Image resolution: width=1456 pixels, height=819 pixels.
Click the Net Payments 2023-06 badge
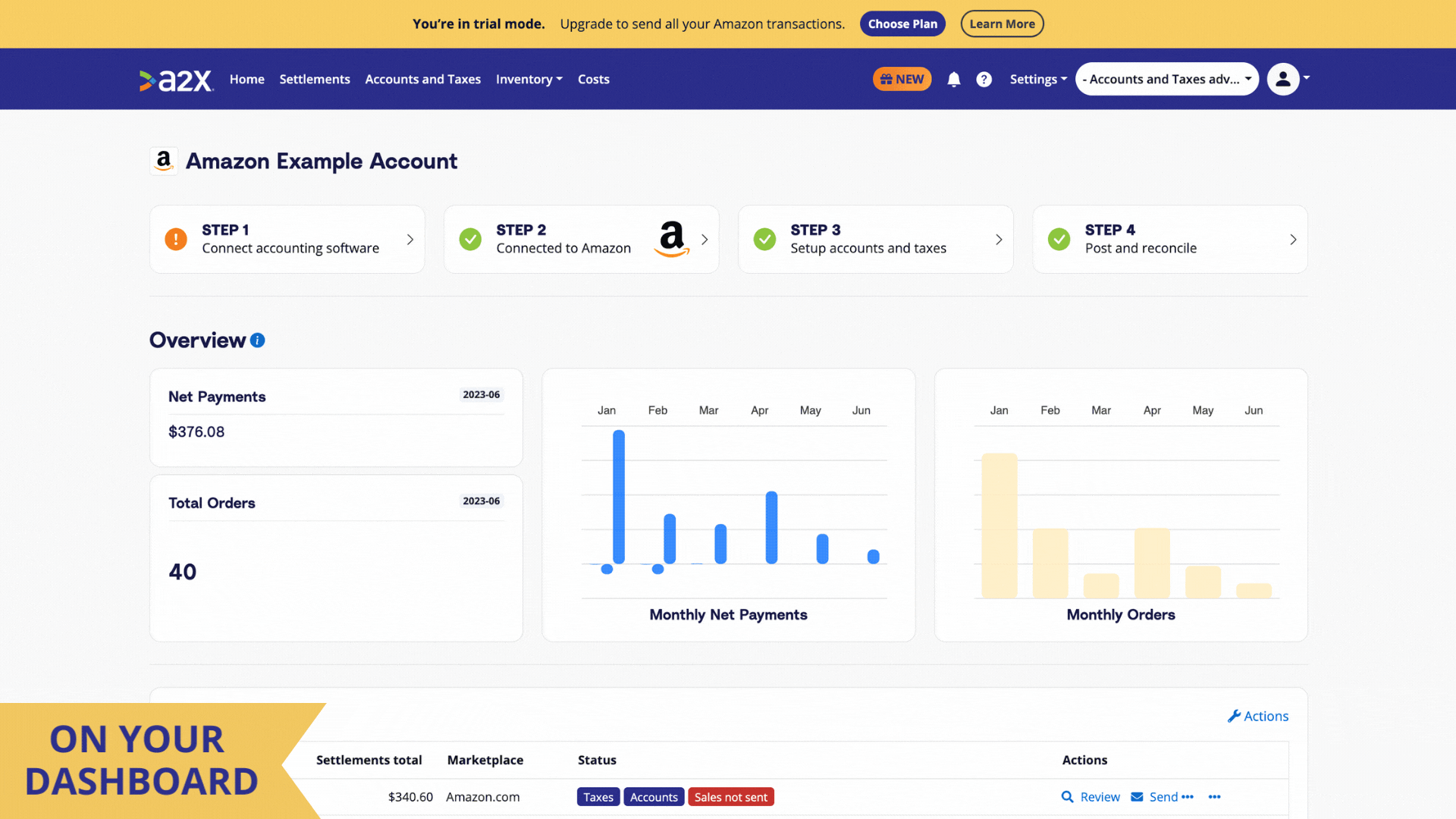point(482,395)
